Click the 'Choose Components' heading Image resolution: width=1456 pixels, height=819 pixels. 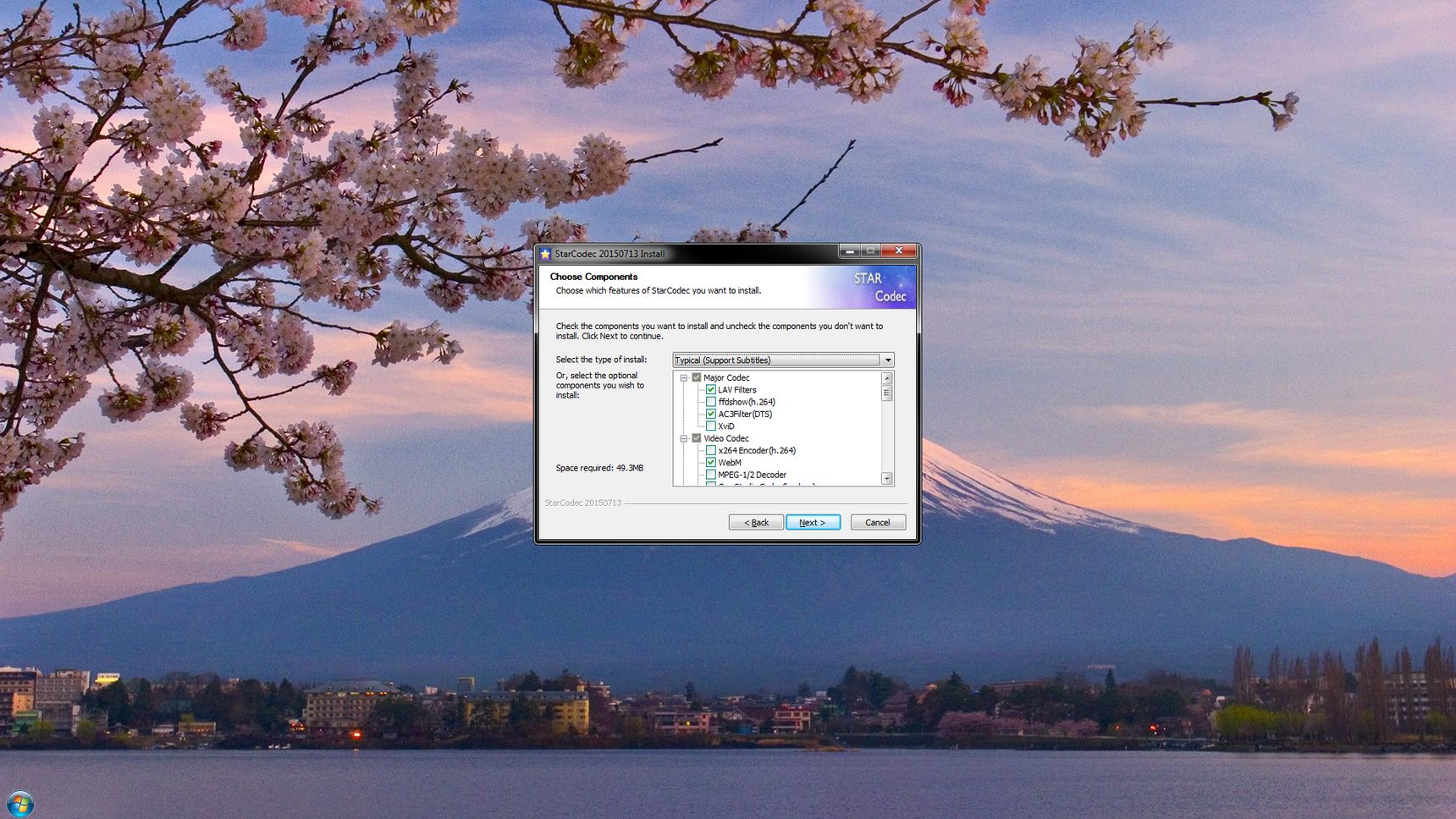(593, 277)
